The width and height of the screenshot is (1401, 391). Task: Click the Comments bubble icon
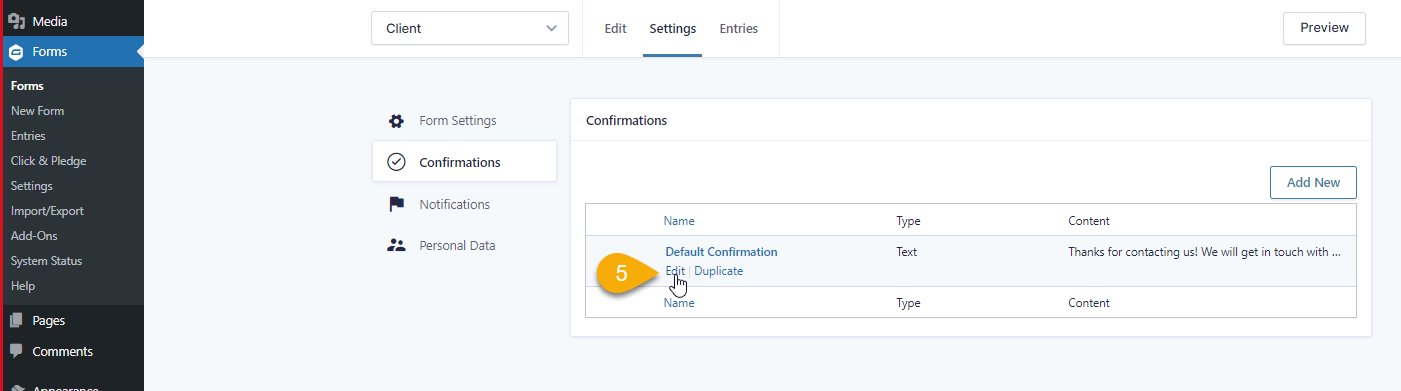click(16, 352)
